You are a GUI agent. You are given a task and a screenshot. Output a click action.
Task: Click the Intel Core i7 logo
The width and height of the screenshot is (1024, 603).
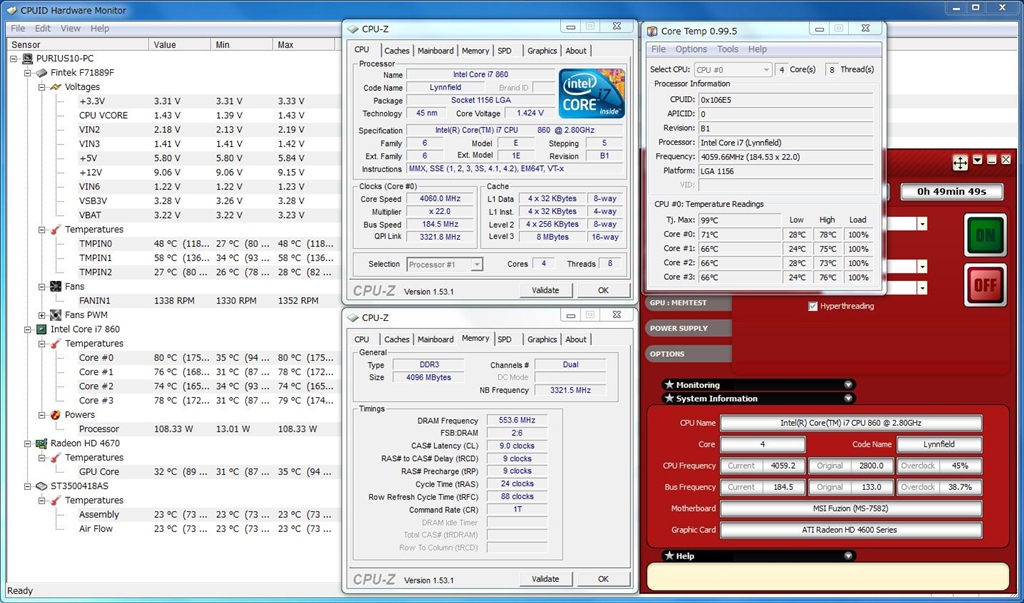[x=592, y=94]
